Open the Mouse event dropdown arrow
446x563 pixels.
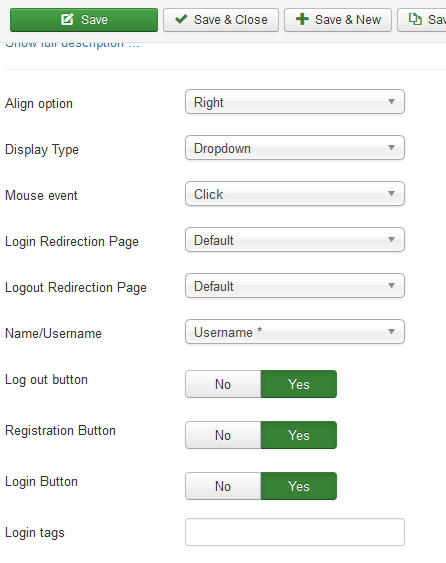pos(391,194)
